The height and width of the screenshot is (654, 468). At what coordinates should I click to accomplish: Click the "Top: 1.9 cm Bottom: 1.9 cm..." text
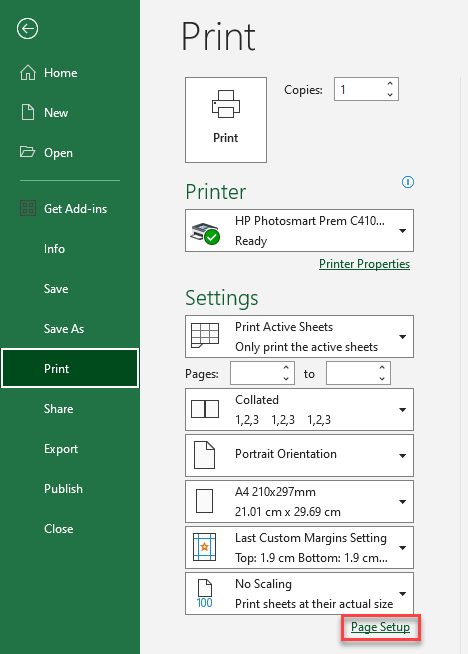point(311,558)
